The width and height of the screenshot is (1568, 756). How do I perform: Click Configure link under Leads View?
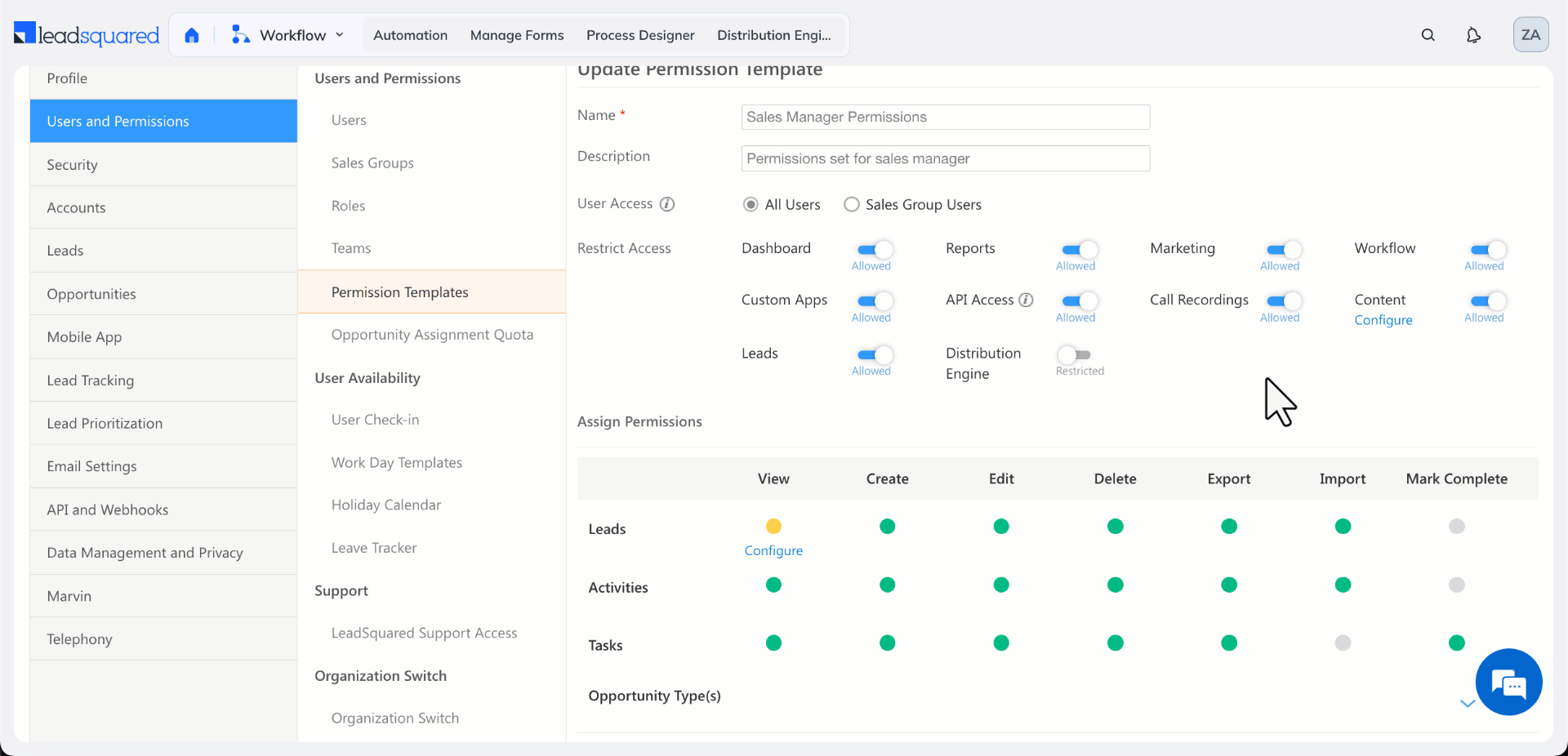(773, 551)
